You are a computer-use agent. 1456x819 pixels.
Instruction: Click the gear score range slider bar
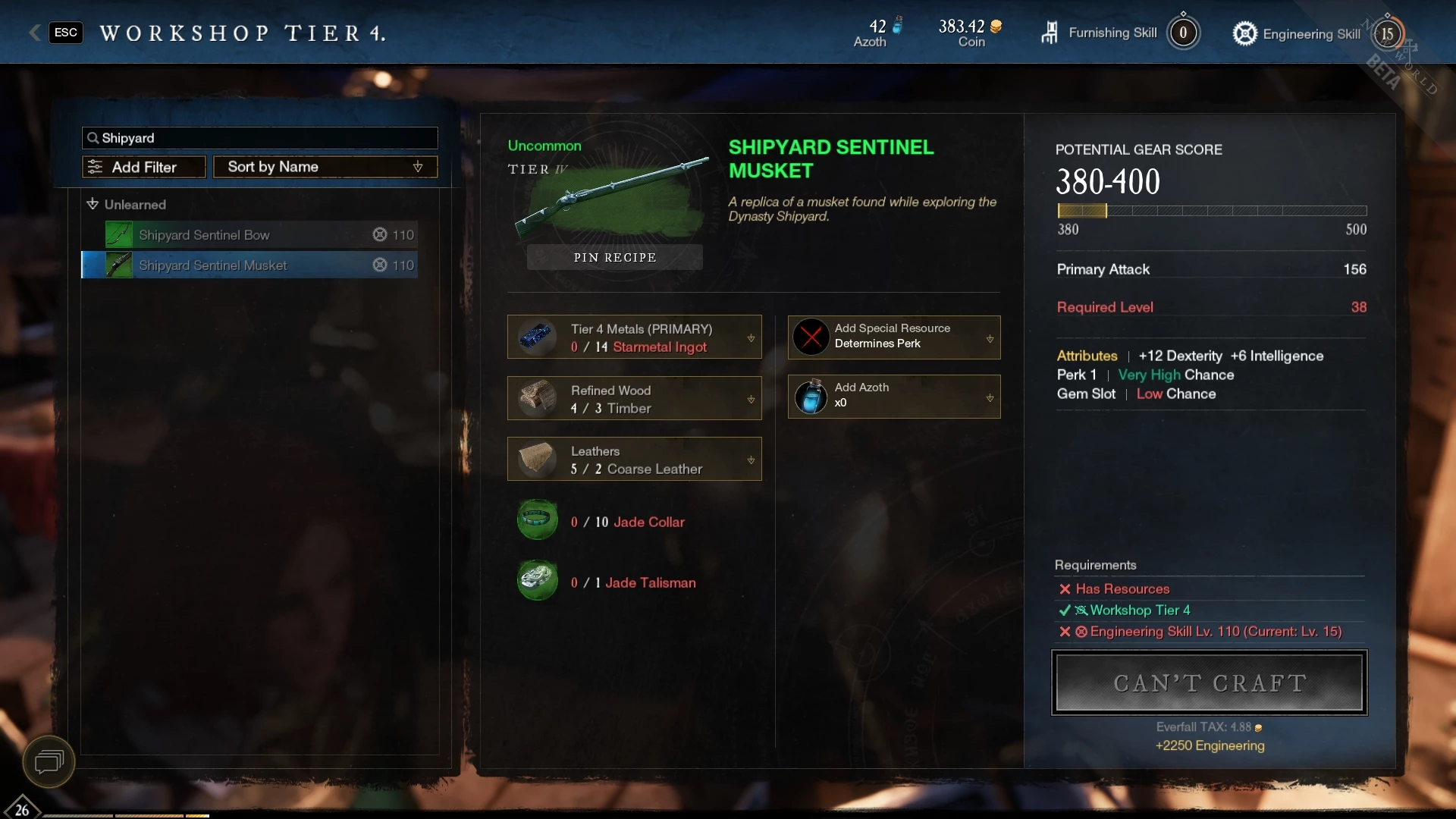[1212, 211]
